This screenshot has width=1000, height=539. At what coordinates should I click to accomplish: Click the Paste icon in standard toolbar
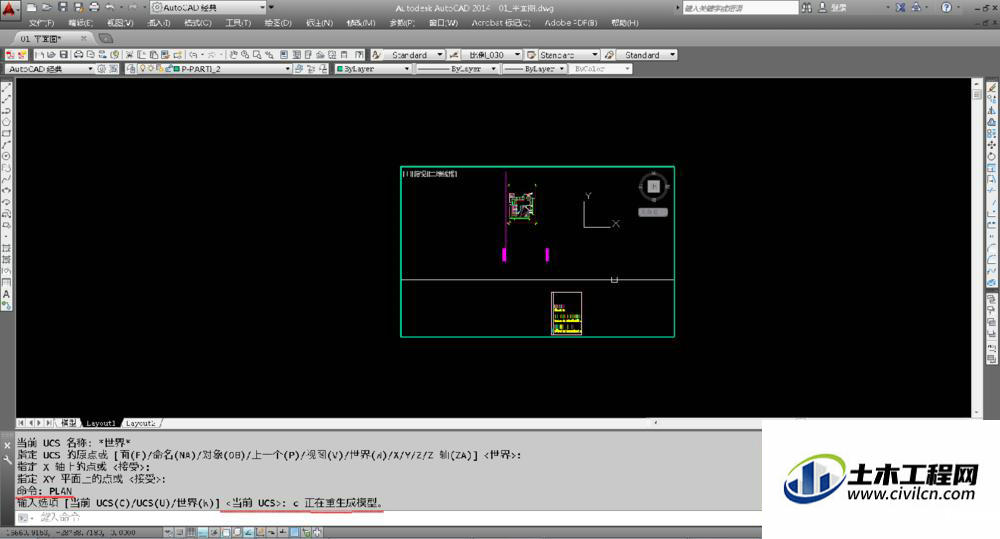click(154, 55)
